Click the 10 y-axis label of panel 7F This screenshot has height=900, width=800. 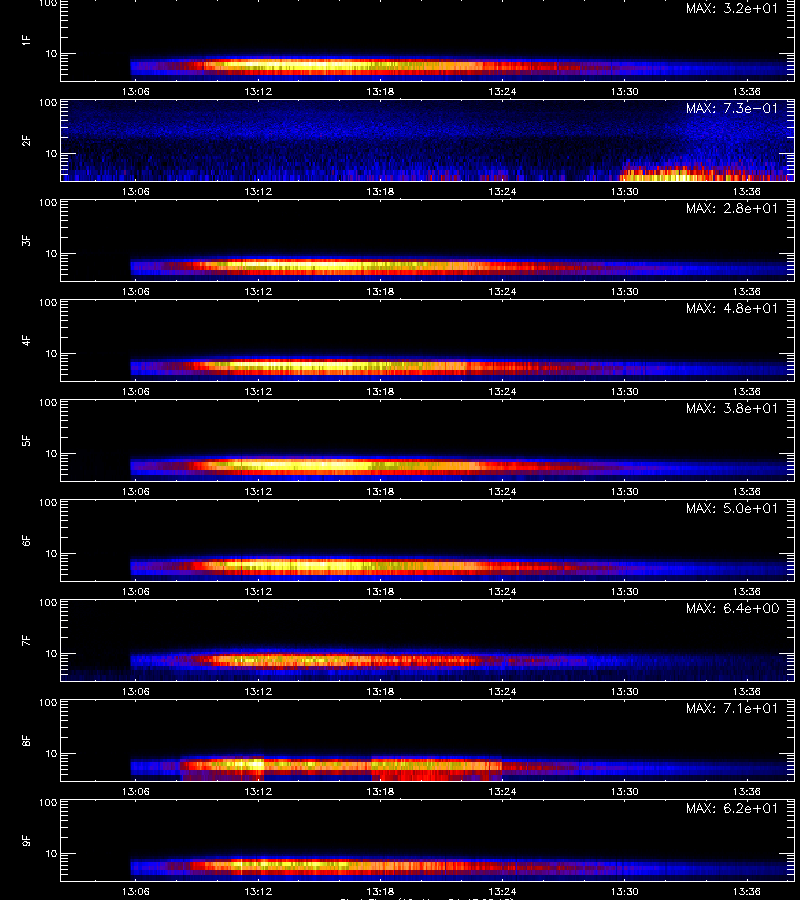click(x=52, y=654)
